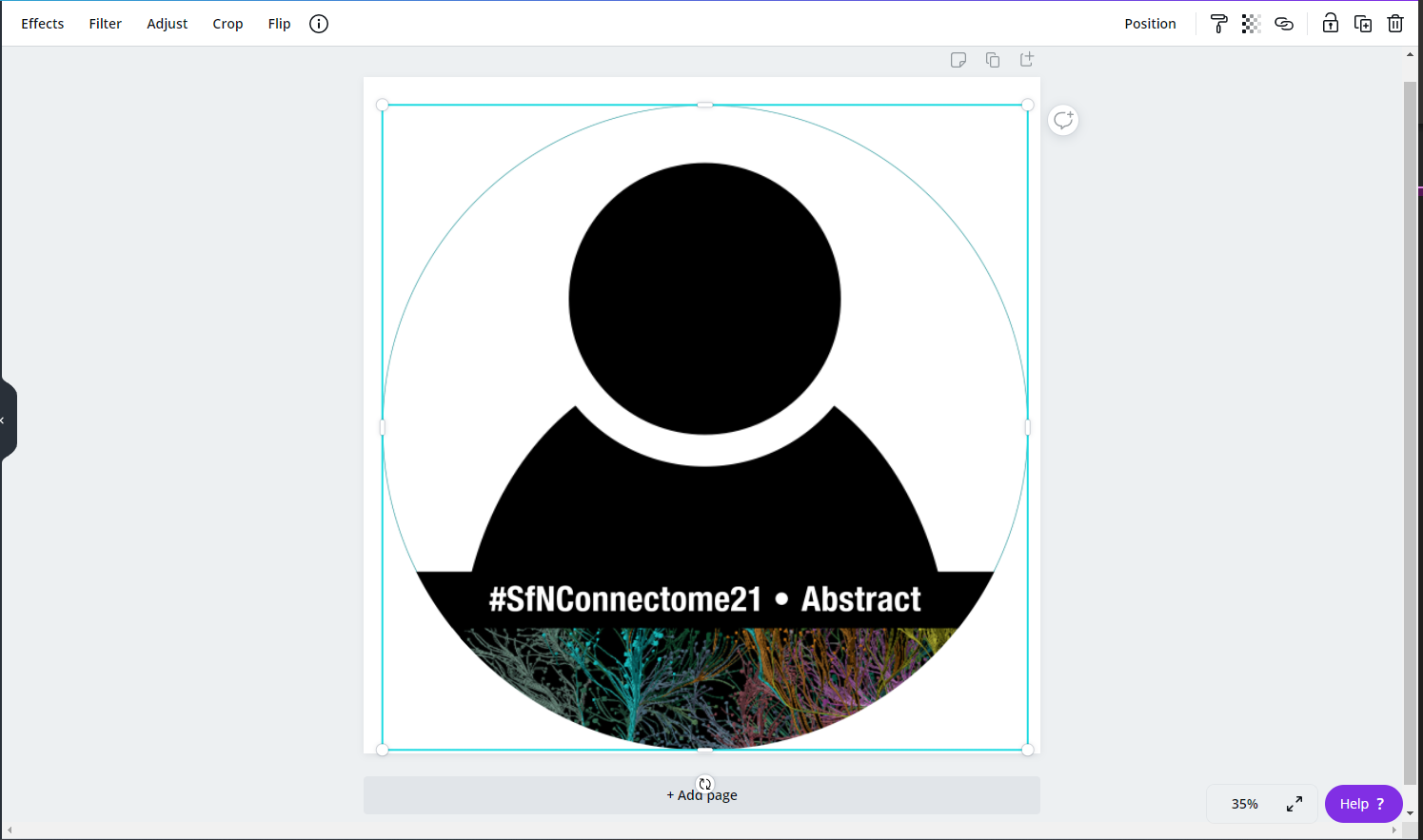
Task: Select the Crop tool
Action: tap(227, 24)
